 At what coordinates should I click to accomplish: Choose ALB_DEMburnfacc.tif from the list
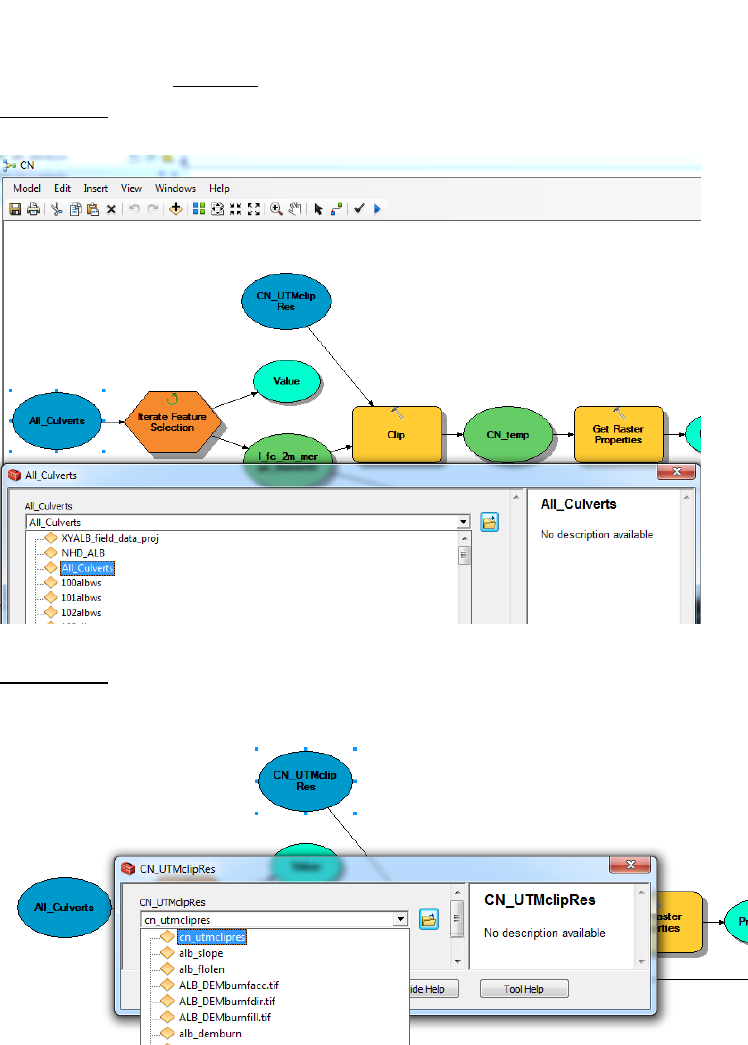(229, 986)
